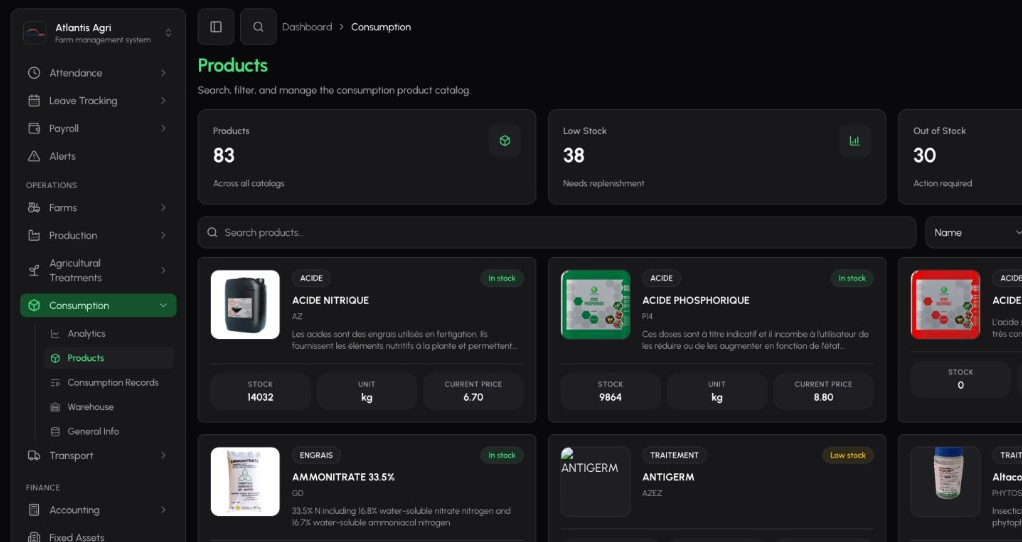Click the Low stock badge on ANTIGERM
Image resolution: width=1022 pixels, height=542 pixels.
coord(848,455)
